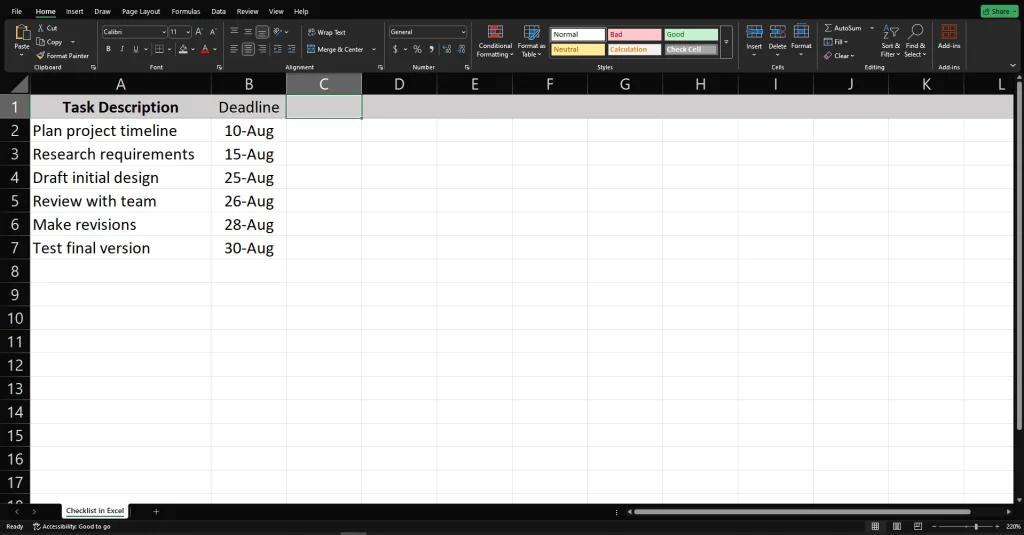This screenshot has height=535, width=1024.
Task: Toggle bottom vertical alignment
Action: (262, 31)
